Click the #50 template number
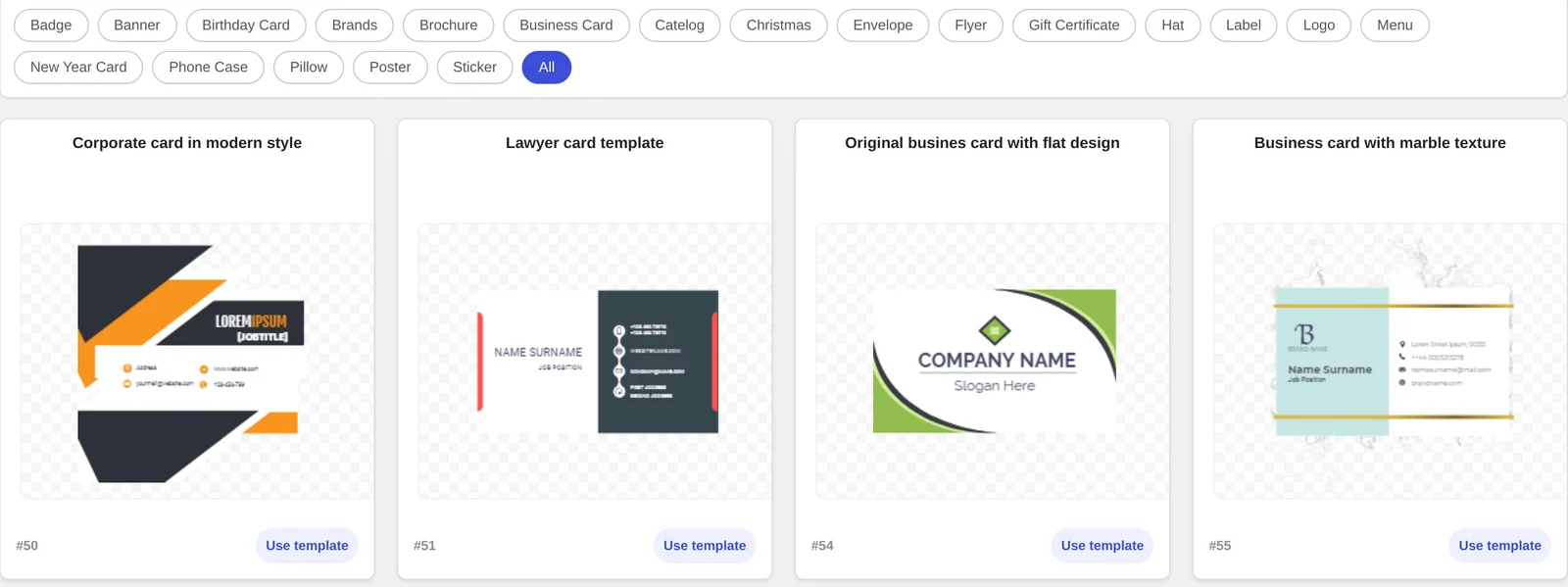This screenshot has height=587, width=1568. pyautogui.click(x=27, y=546)
